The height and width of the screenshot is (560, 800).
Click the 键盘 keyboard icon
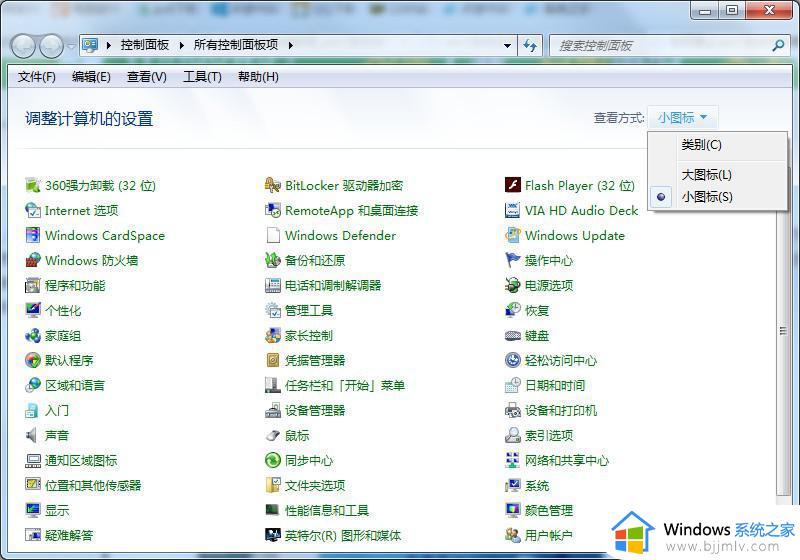[x=513, y=335]
